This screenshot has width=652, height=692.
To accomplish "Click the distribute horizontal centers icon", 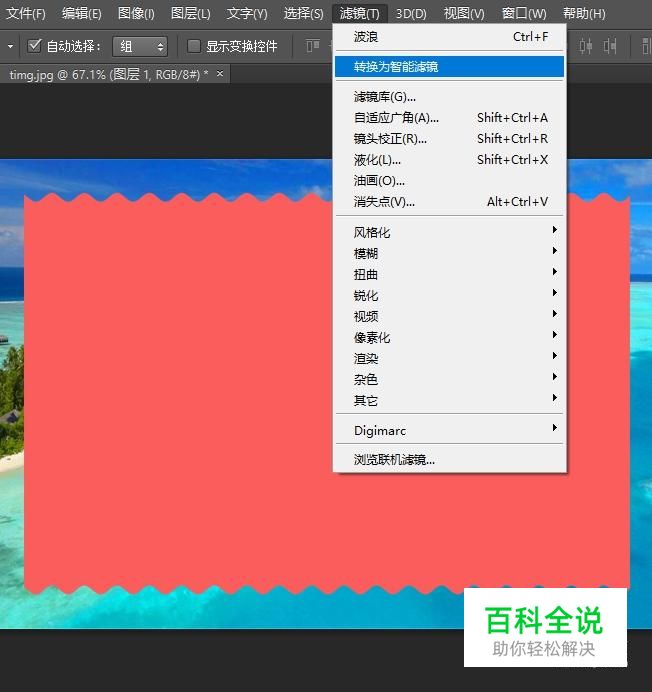I will [585, 46].
